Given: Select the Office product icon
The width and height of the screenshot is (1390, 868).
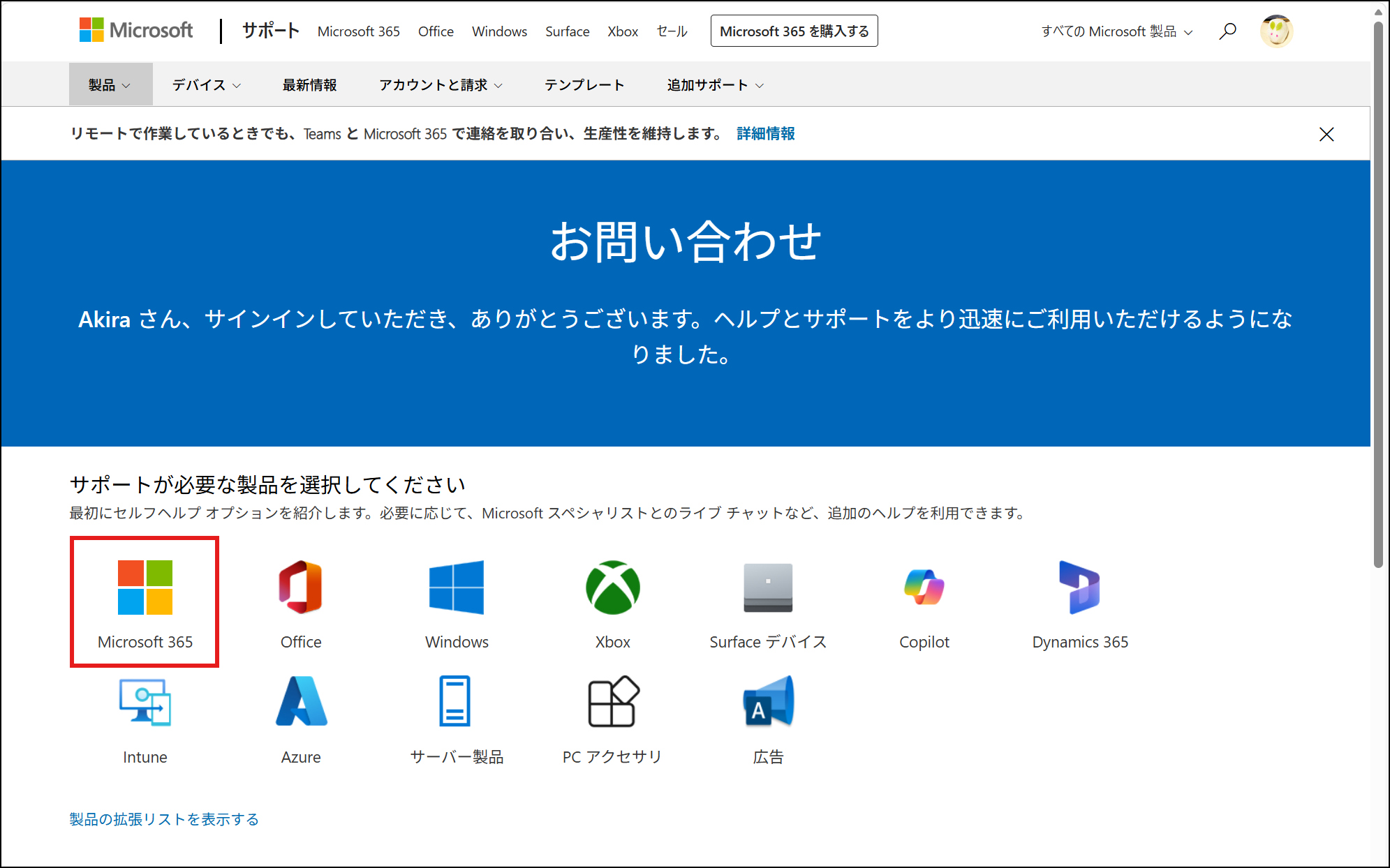Looking at the screenshot, I should click(x=301, y=588).
